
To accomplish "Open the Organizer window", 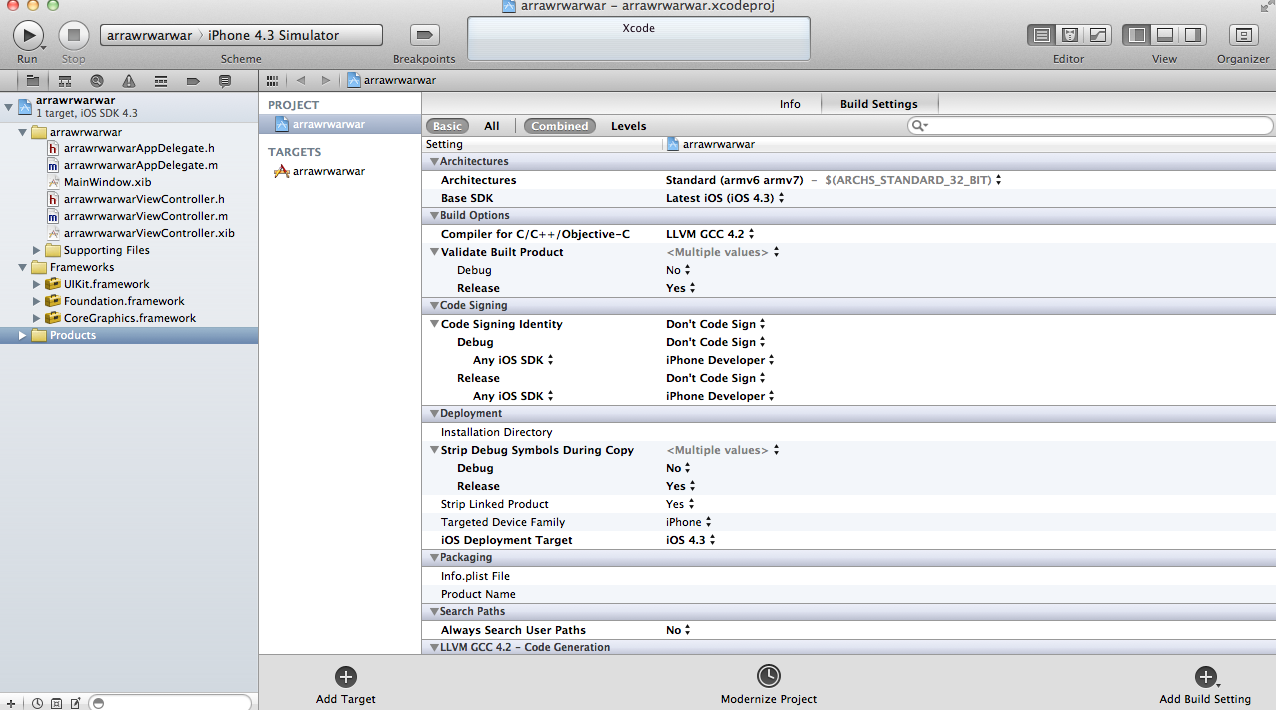I will click(1243, 35).
